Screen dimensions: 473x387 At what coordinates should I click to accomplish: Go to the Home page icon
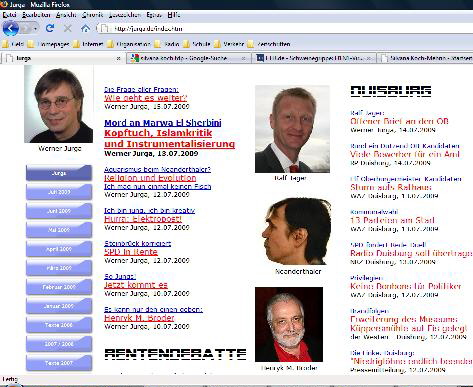pyautogui.click(x=85, y=28)
